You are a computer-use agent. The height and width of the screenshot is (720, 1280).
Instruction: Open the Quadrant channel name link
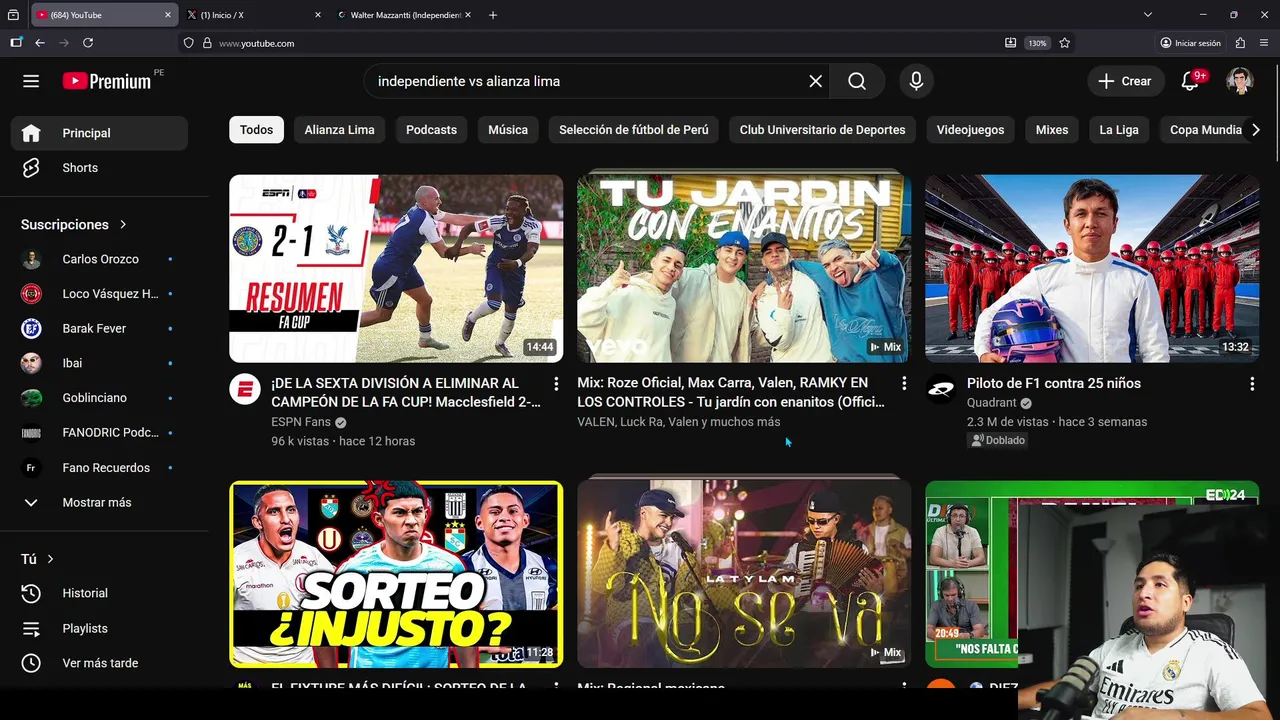(x=992, y=403)
